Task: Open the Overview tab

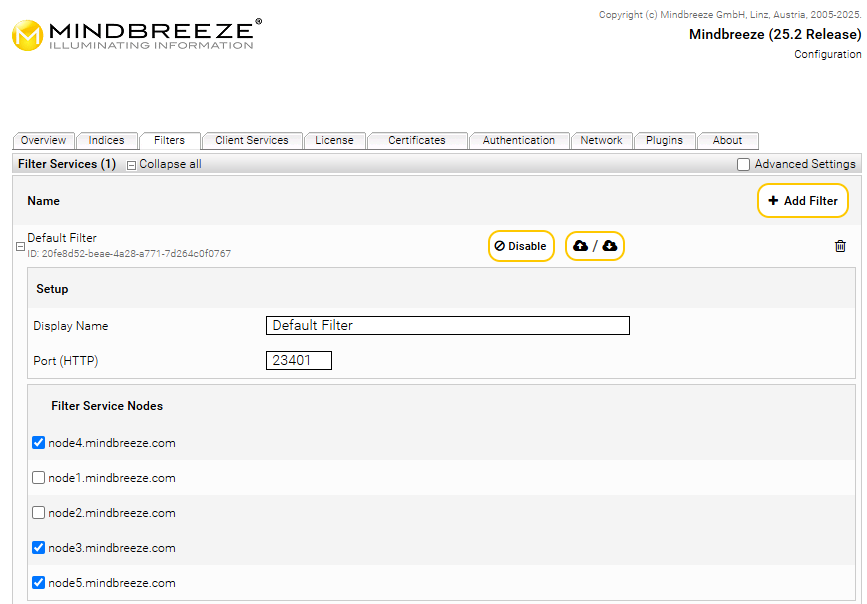Action: (43, 140)
